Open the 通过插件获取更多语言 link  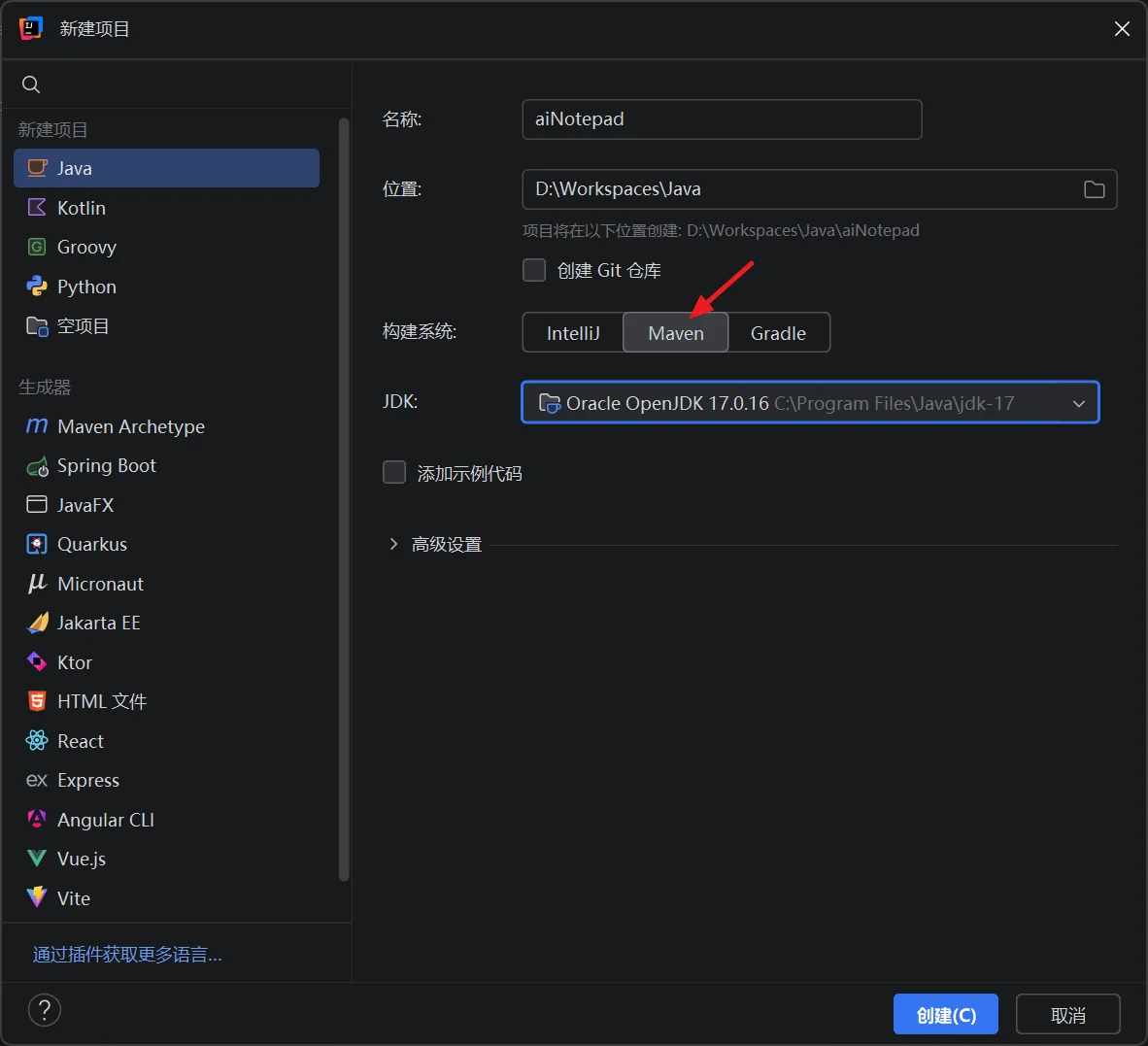[x=127, y=955]
